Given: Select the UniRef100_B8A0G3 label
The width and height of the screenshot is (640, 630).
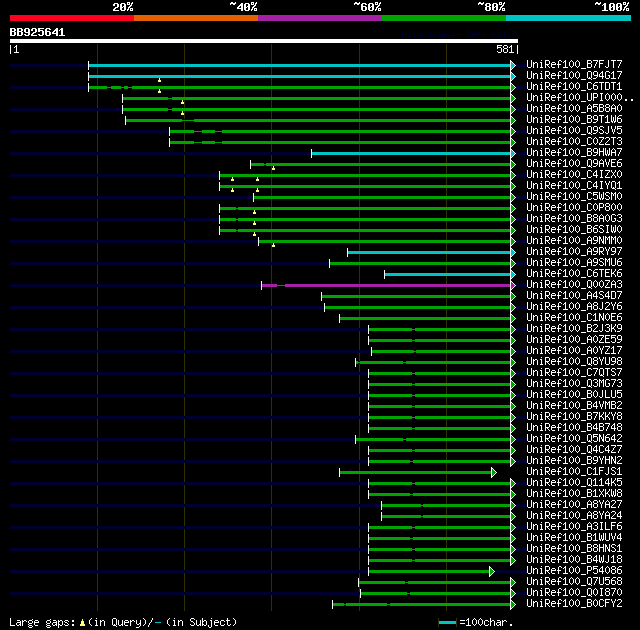Looking at the screenshot, I should coord(574,219).
